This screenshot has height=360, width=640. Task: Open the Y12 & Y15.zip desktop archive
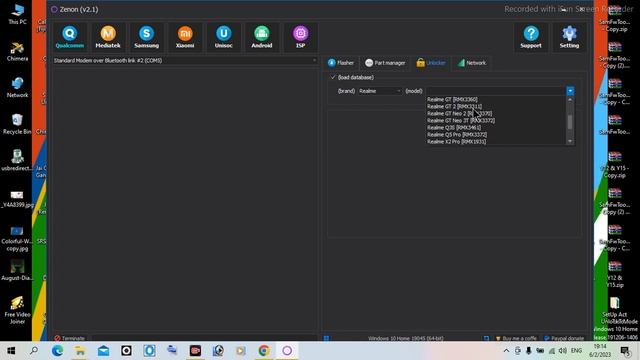[615, 274]
